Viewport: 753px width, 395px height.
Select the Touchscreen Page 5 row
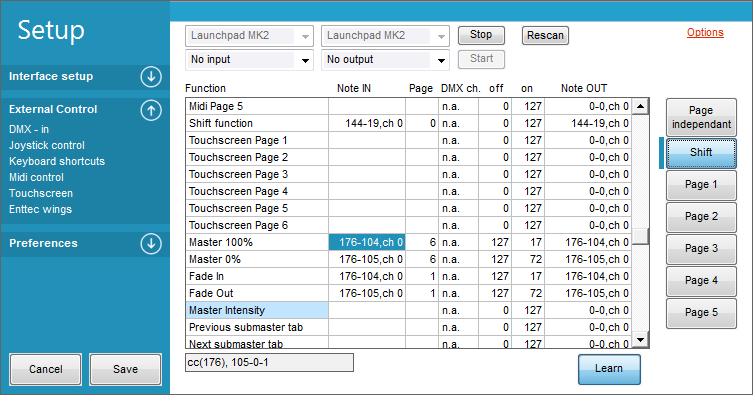408,208
